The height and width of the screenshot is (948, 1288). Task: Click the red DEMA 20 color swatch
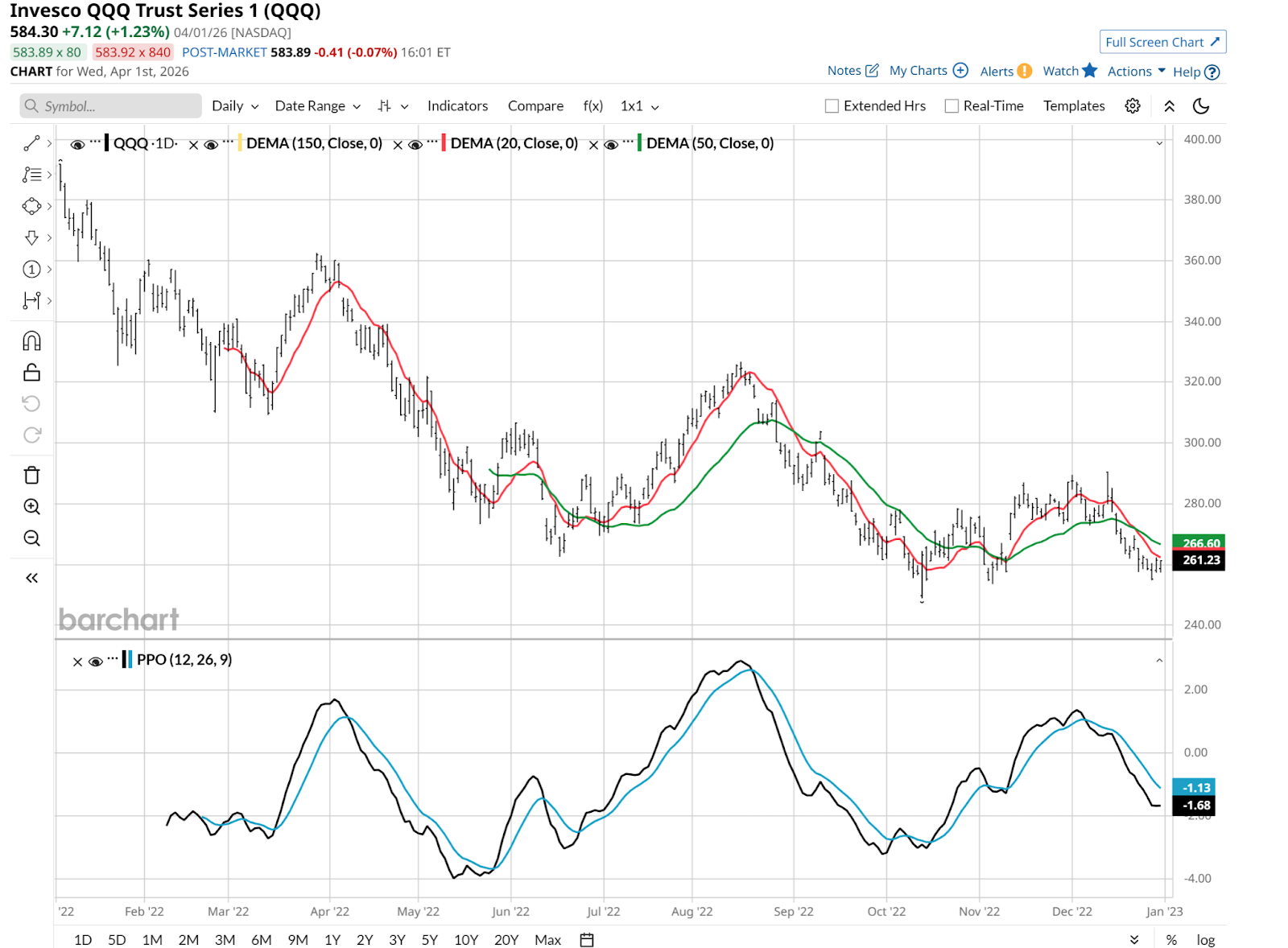pos(444,143)
